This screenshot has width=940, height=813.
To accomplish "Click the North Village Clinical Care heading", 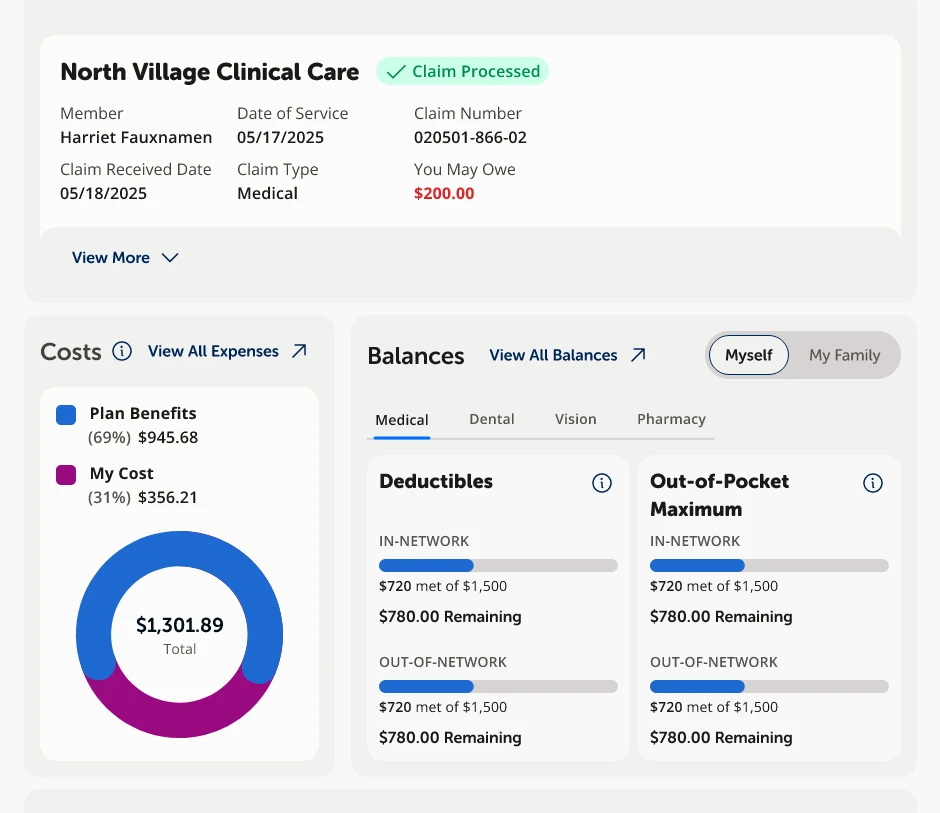I will tap(210, 72).
